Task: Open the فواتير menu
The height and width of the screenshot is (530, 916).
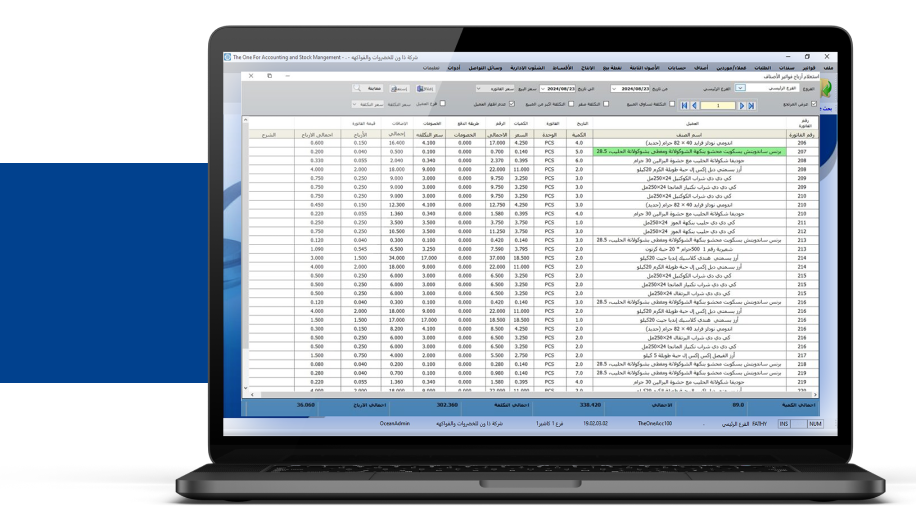Action: (x=809, y=68)
